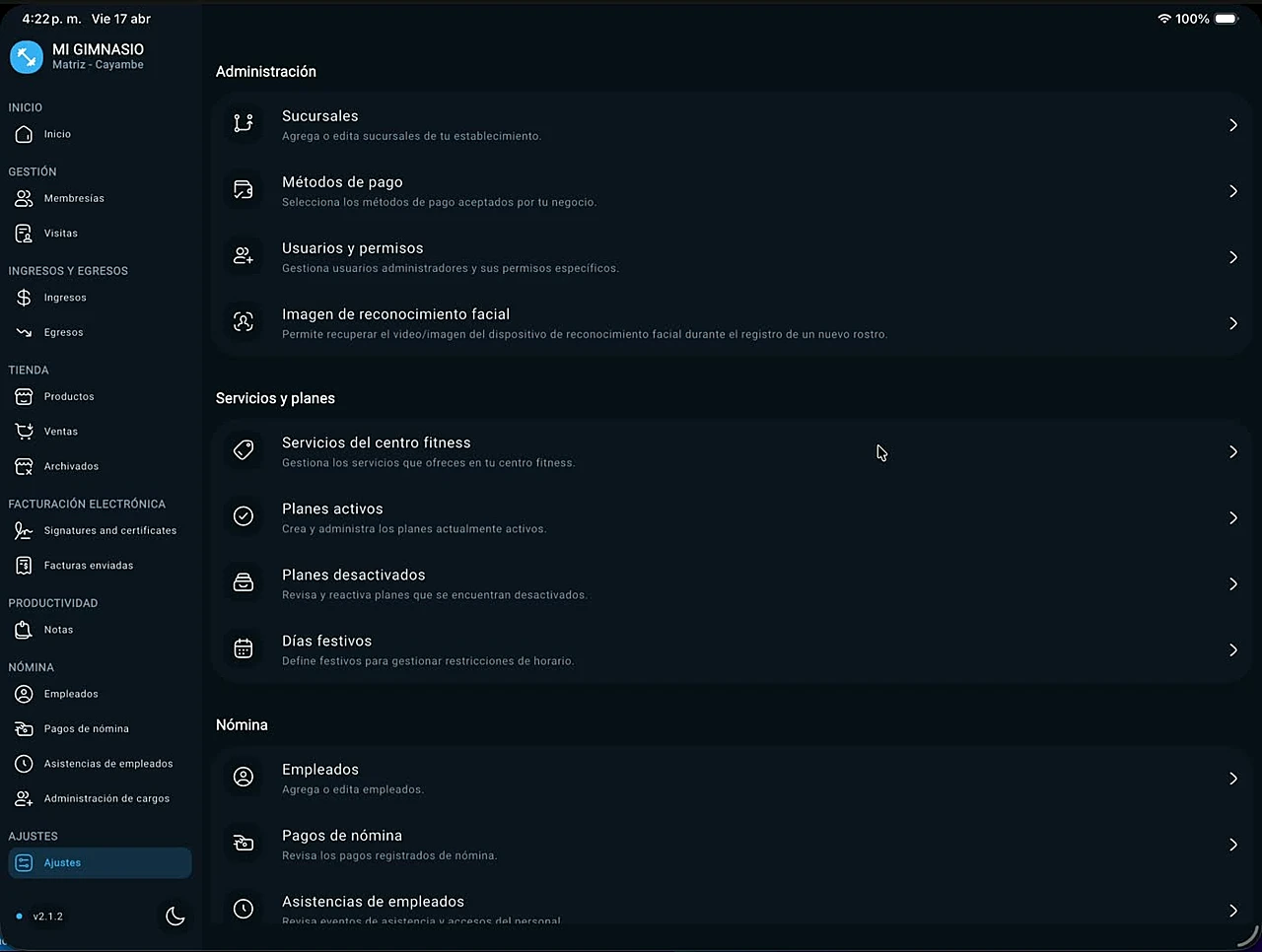Click the Ingresos dollar icon
This screenshot has width=1262, height=952.
(23, 297)
